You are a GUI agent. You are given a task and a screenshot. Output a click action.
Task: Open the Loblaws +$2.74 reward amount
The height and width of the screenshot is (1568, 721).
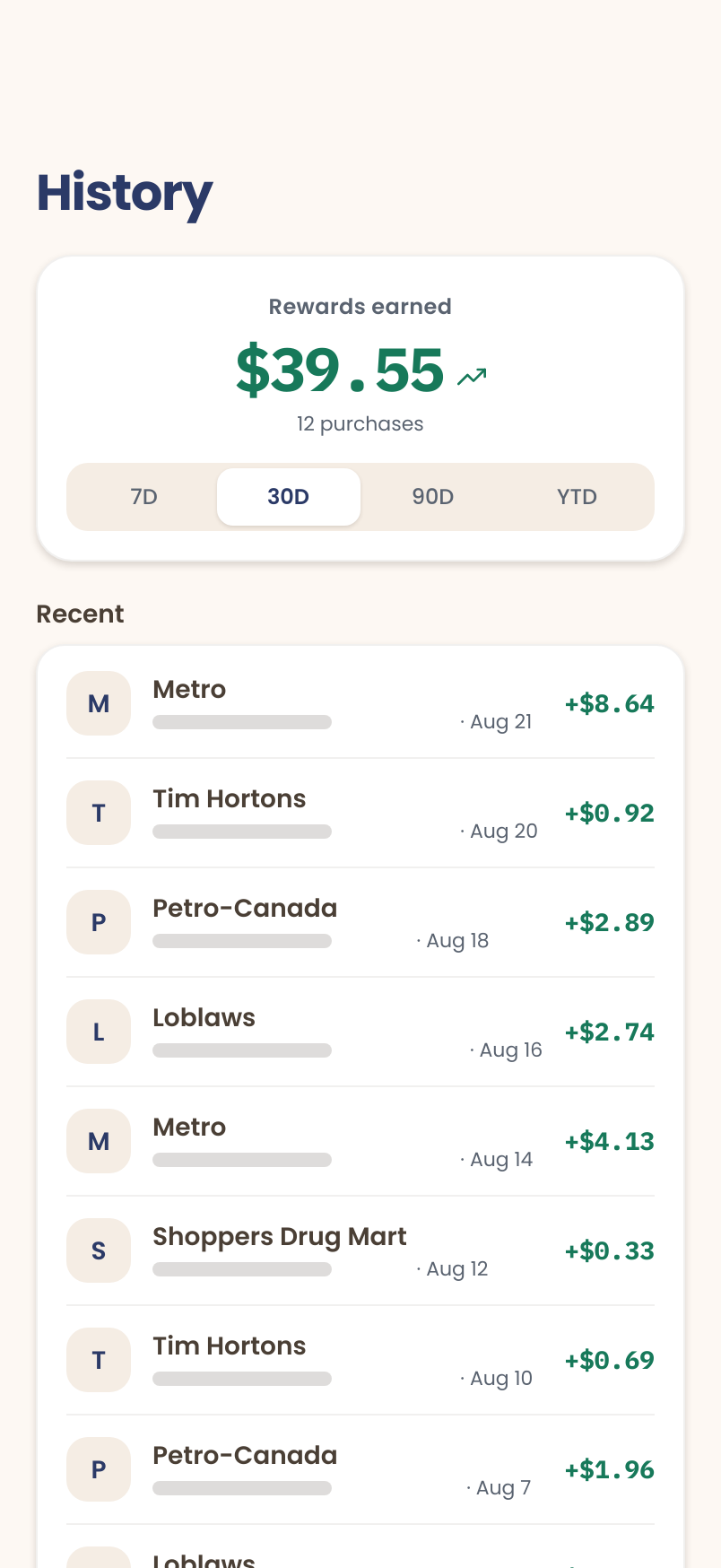click(x=610, y=1032)
